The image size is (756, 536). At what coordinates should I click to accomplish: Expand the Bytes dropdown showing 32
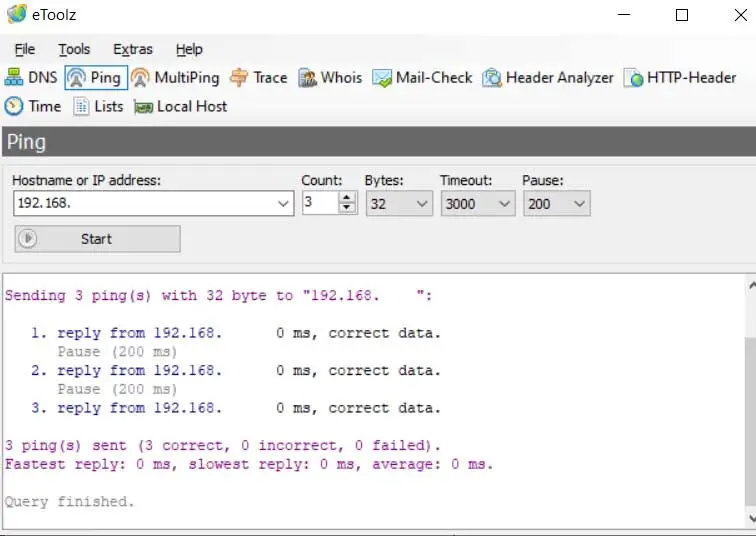422,204
